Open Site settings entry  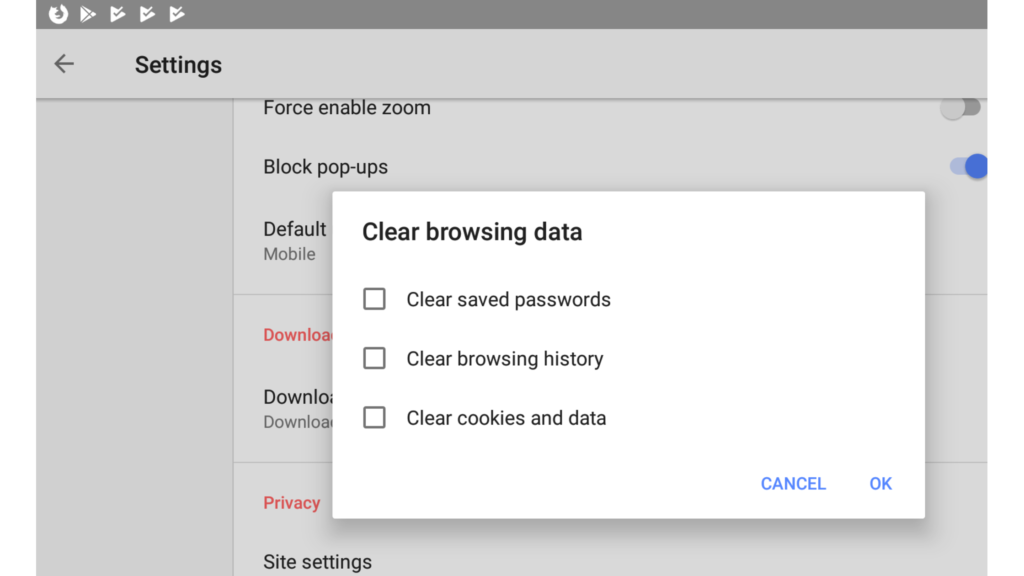317,561
